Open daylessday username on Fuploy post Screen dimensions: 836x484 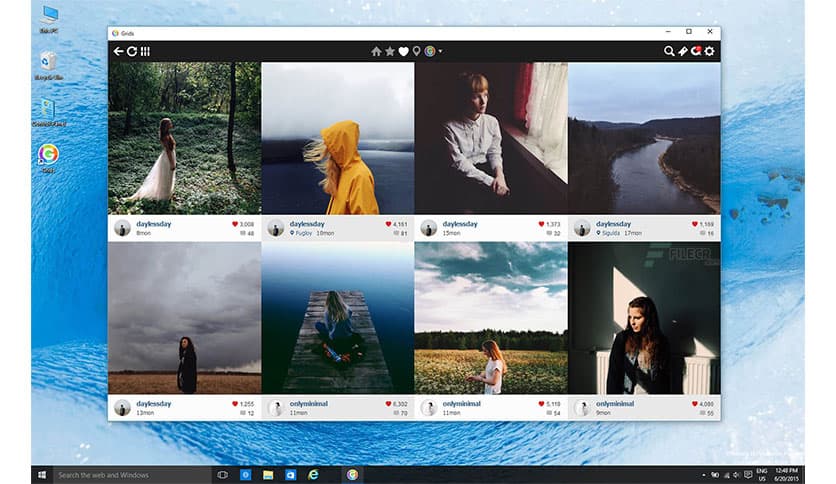[x=307, y=224]
